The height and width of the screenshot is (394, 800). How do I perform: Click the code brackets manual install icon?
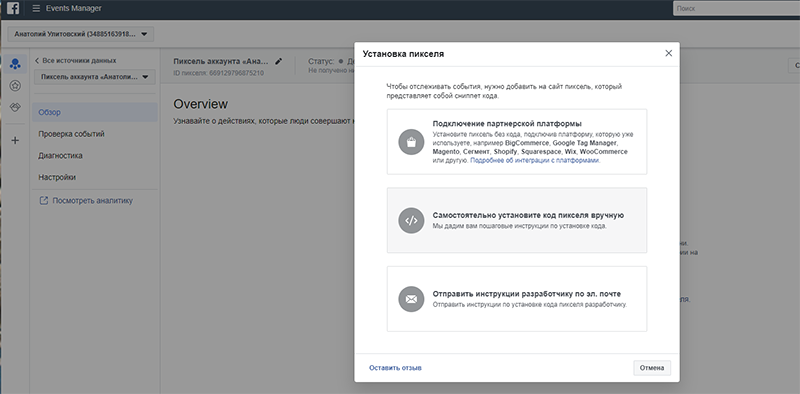coord(411,220)
